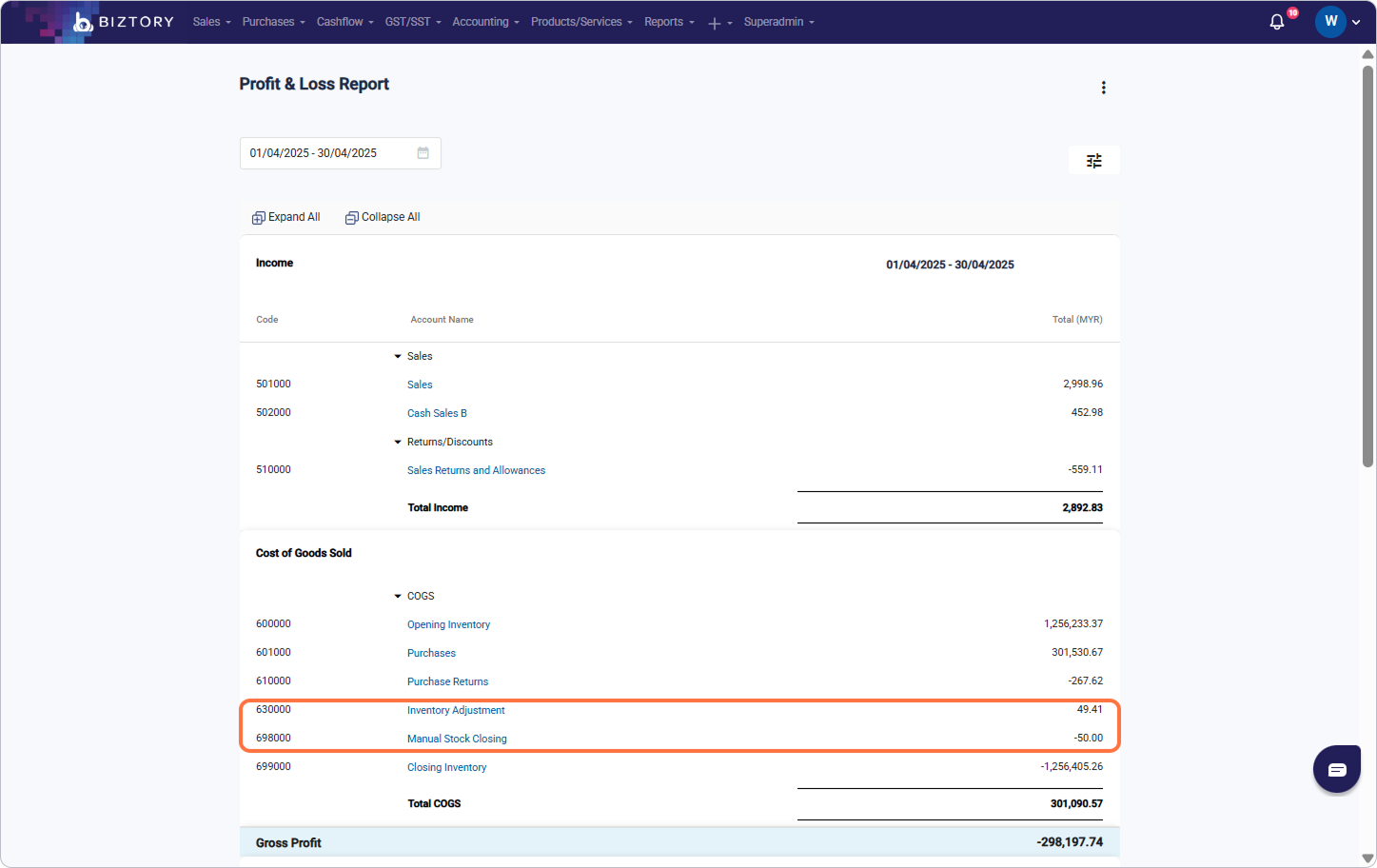Open the Sales account link (501000)

tap(420, 385)
